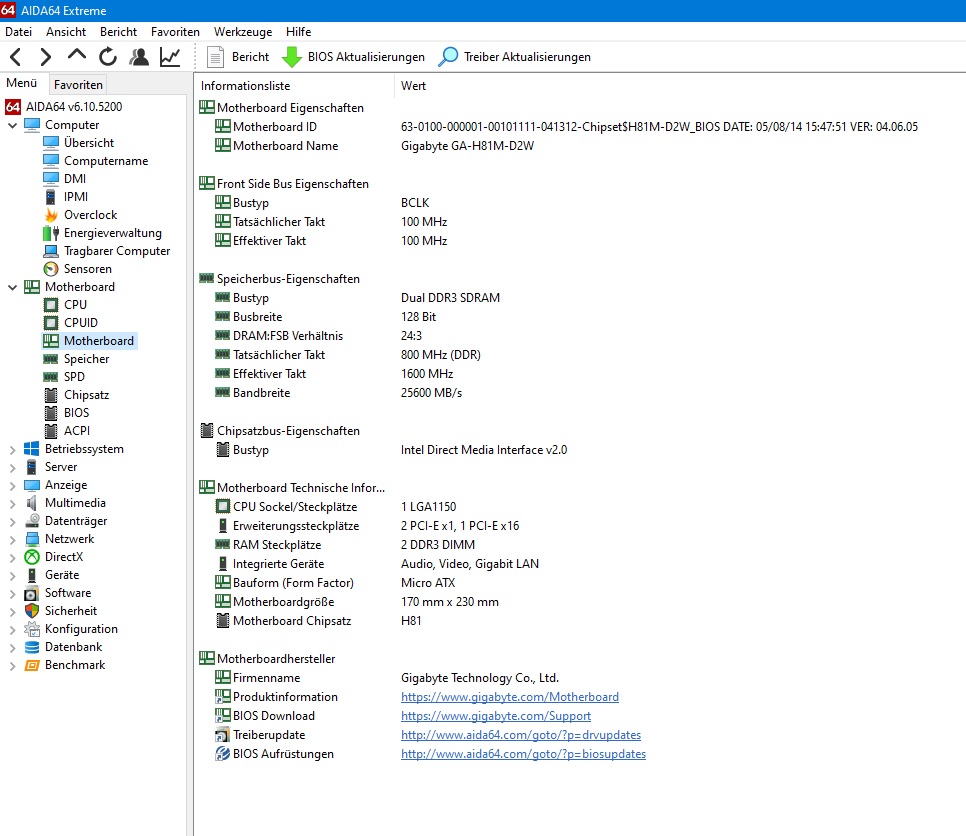Image resolution: width=966 pixels, height=836 pixels.
Task: Open the Hilfe menu
Action: 298,32
